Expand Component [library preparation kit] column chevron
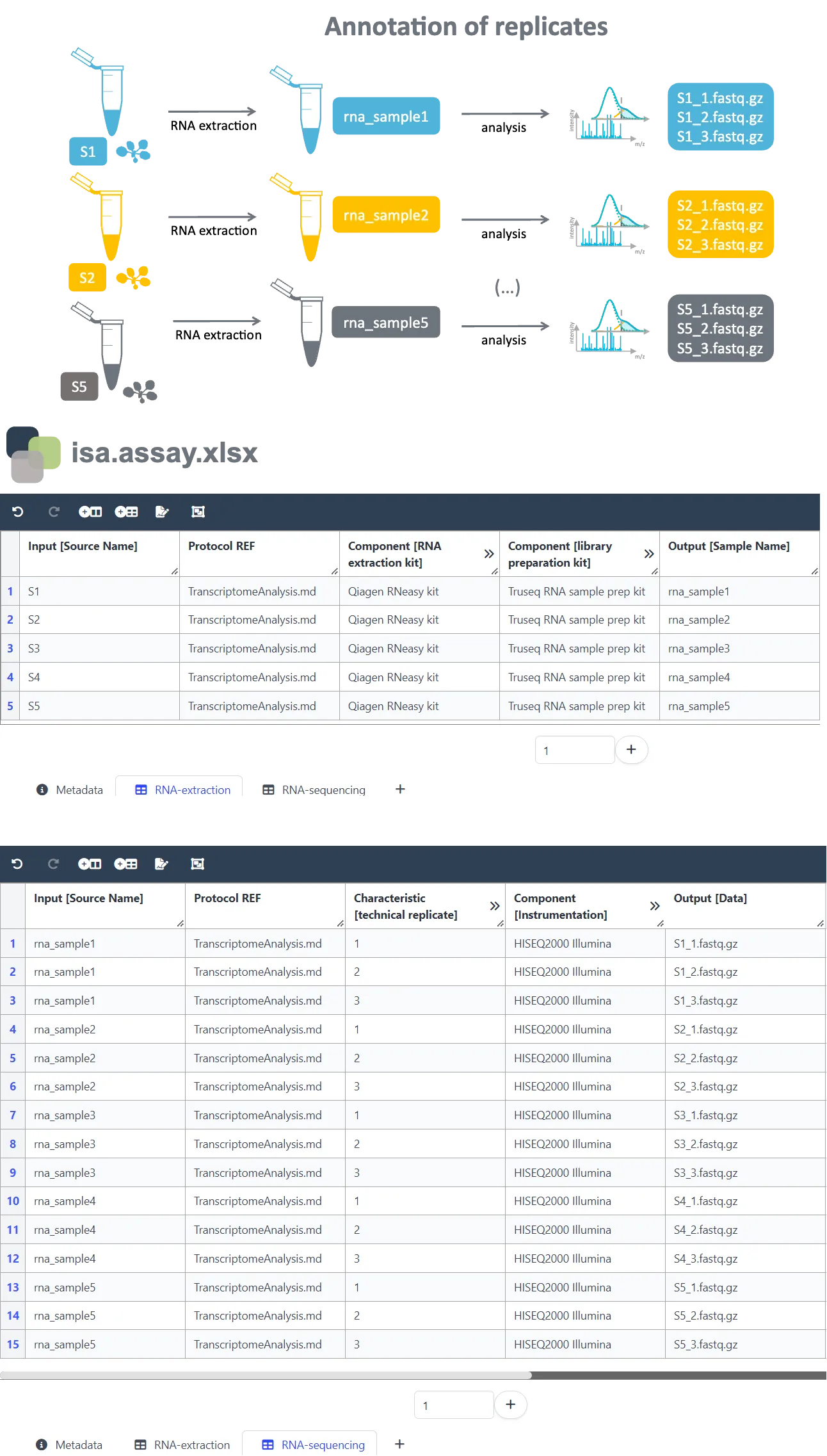Screen dimensions: 827x1456 [x=649, y=554]
